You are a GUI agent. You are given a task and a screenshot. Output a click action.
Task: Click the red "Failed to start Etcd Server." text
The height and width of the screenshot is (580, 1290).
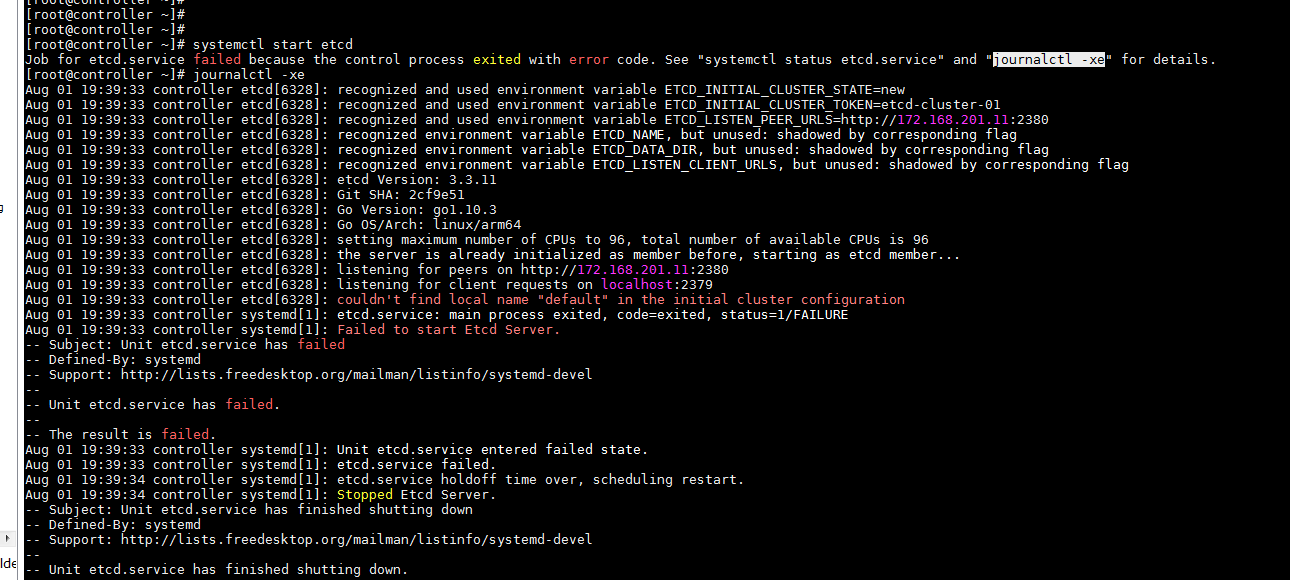tap(449, 329)
